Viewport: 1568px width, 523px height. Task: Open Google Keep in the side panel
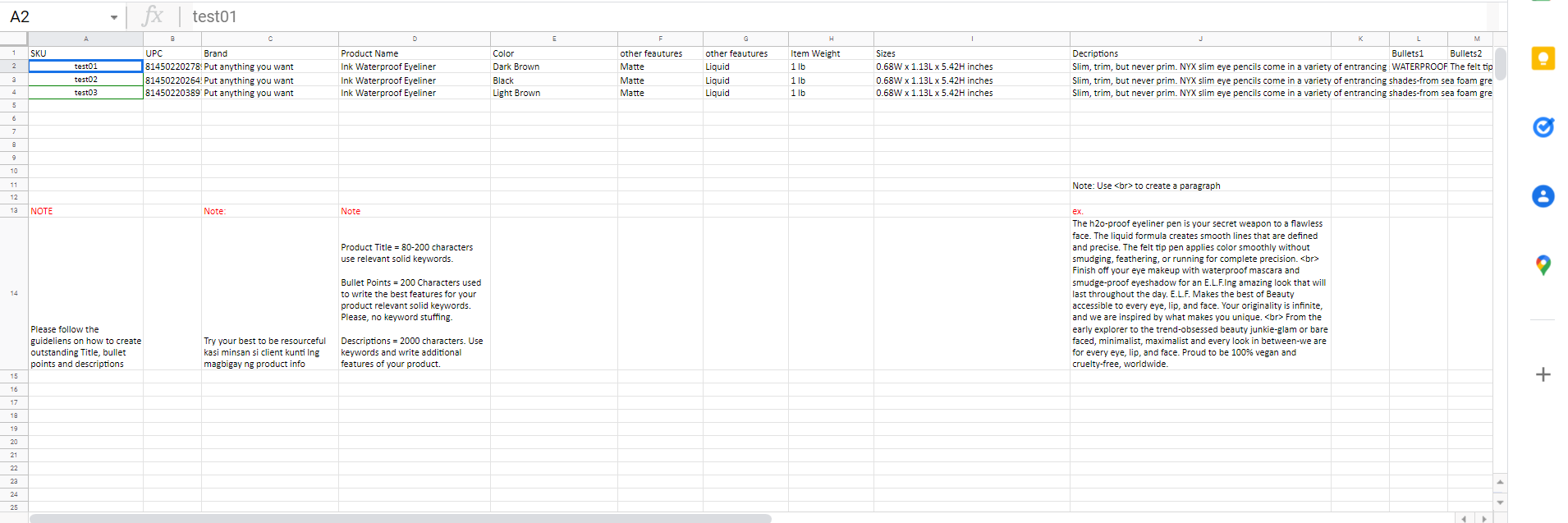pos(1543,58)
